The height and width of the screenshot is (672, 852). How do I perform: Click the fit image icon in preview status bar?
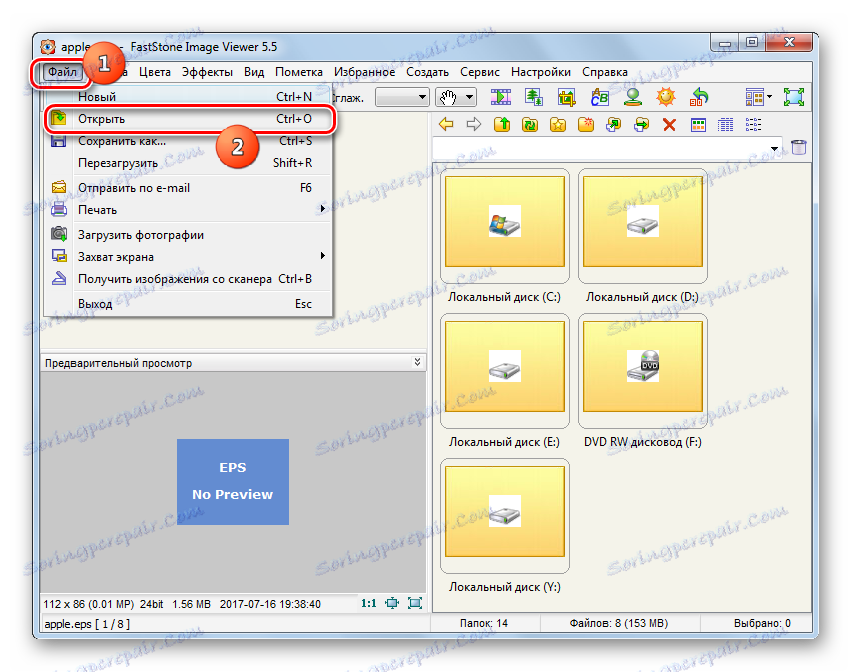(392, 603)
